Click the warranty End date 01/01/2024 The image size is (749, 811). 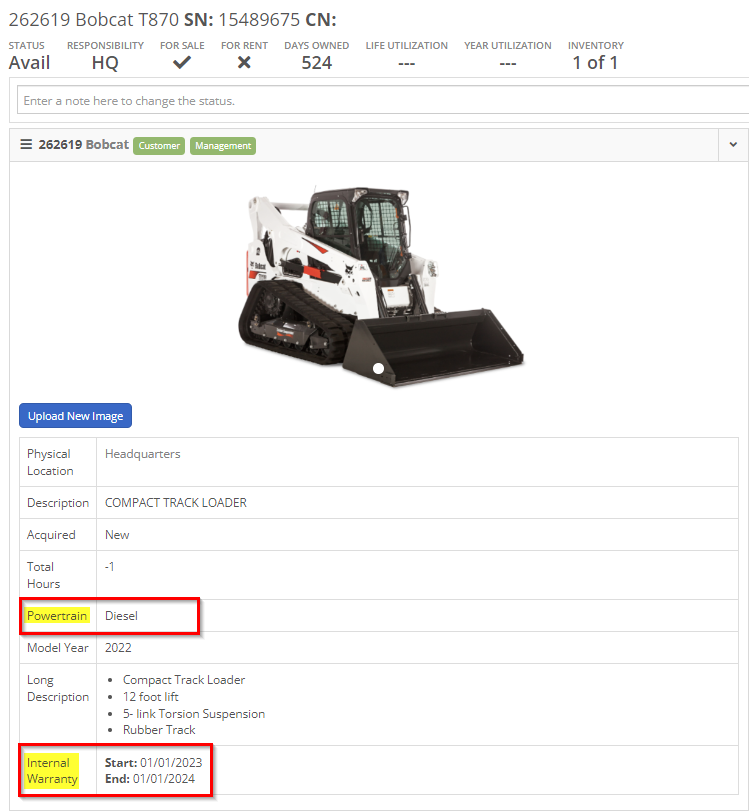[163, 778]
